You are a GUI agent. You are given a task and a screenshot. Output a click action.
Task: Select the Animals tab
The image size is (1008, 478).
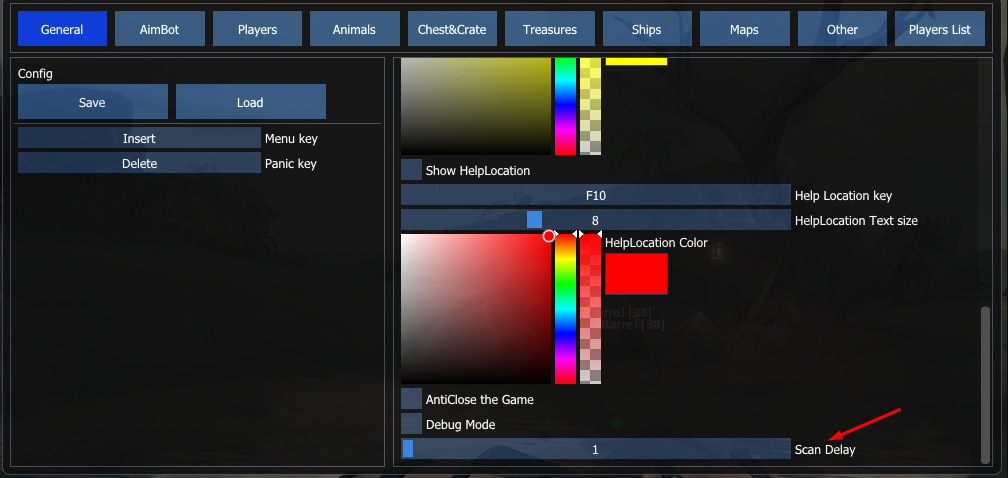(x=354, y=29)
